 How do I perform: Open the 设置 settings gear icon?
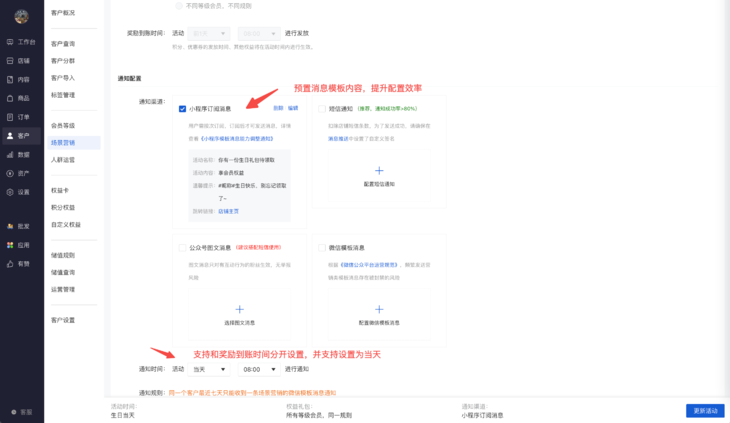[x=10, y=192]
